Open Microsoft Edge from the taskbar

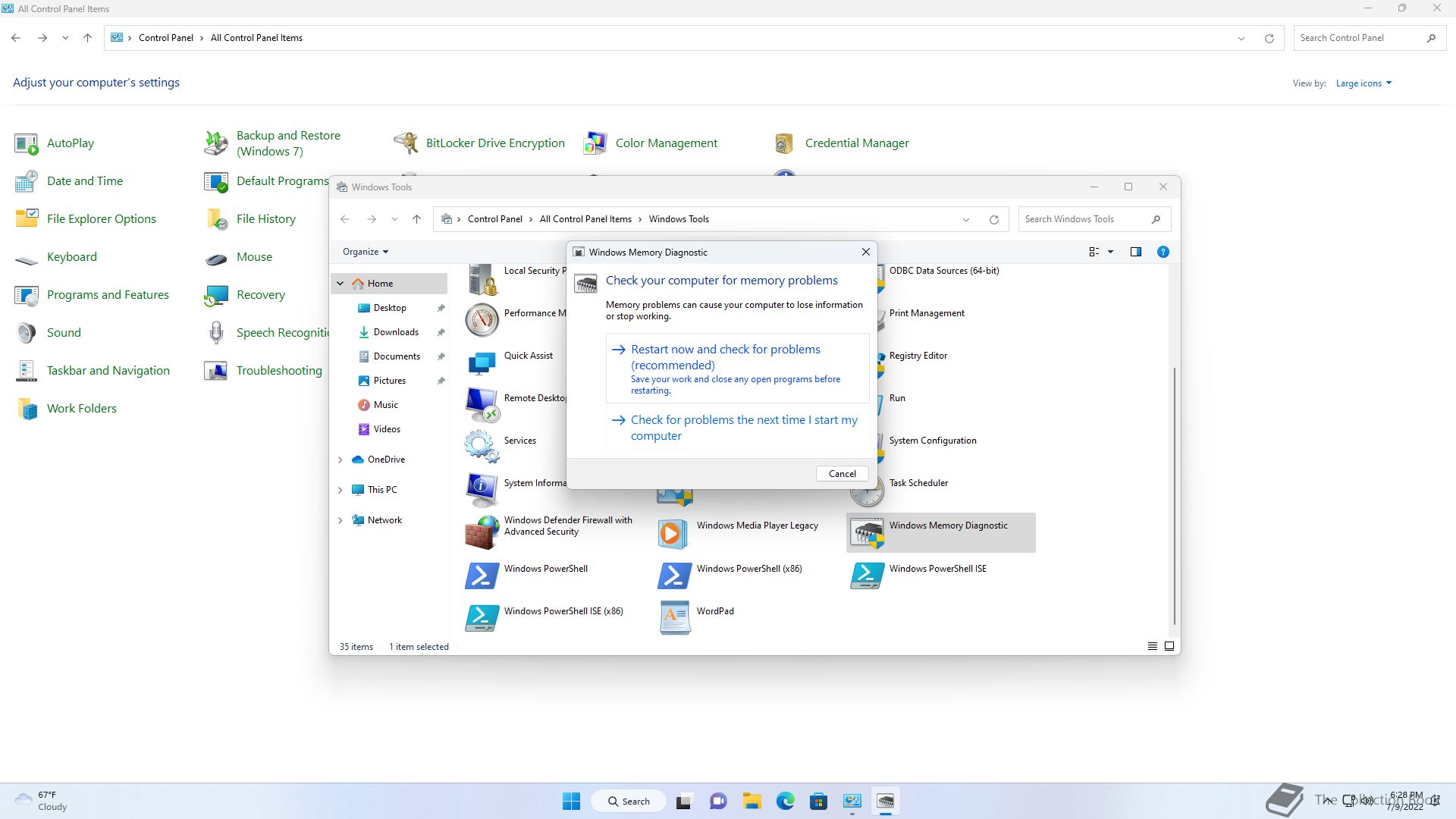click(785, 802)
